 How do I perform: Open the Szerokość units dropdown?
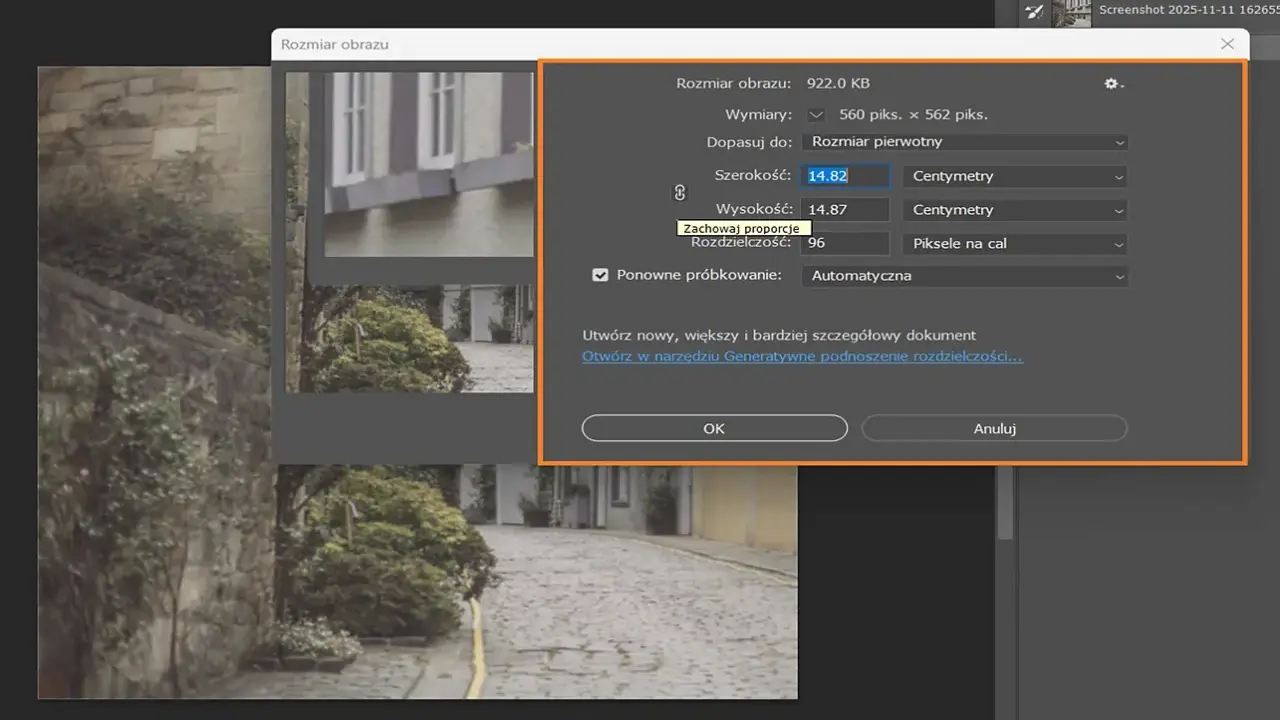(1015, 176)
